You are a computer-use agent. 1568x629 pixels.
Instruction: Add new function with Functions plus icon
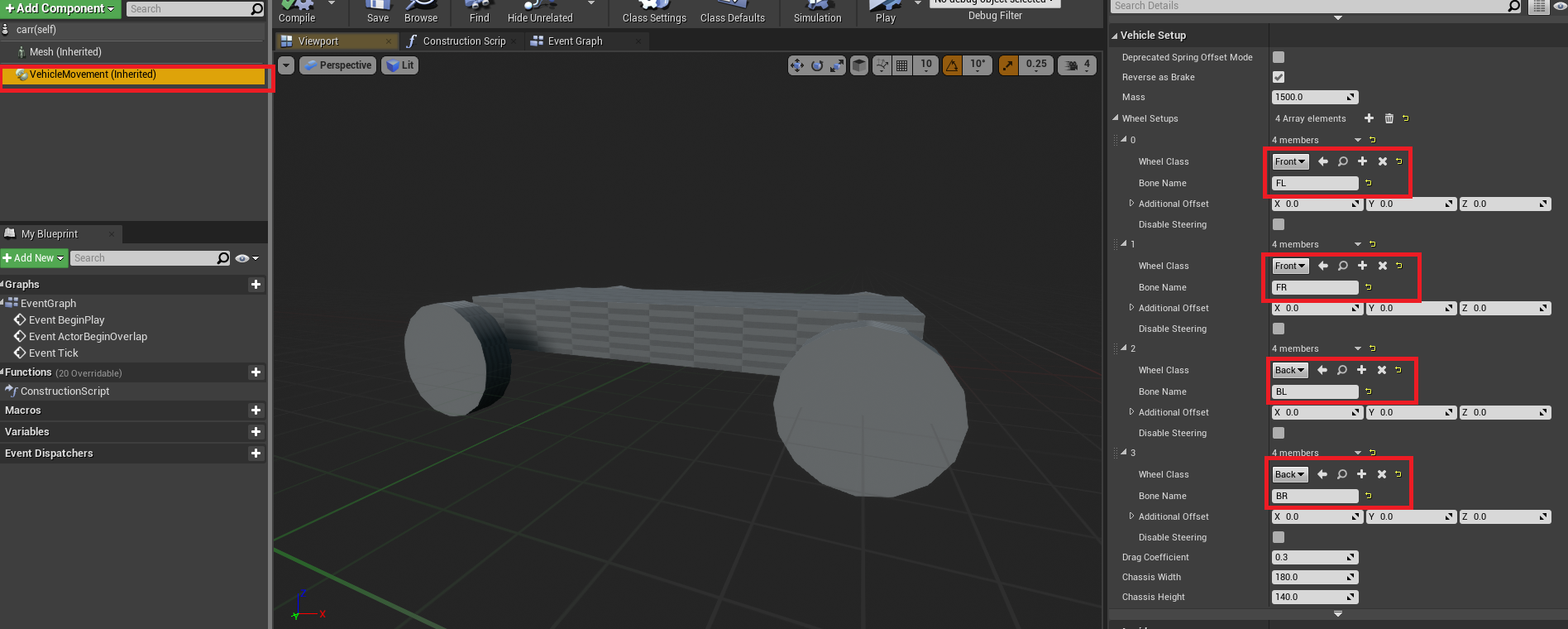click(256, 372)
